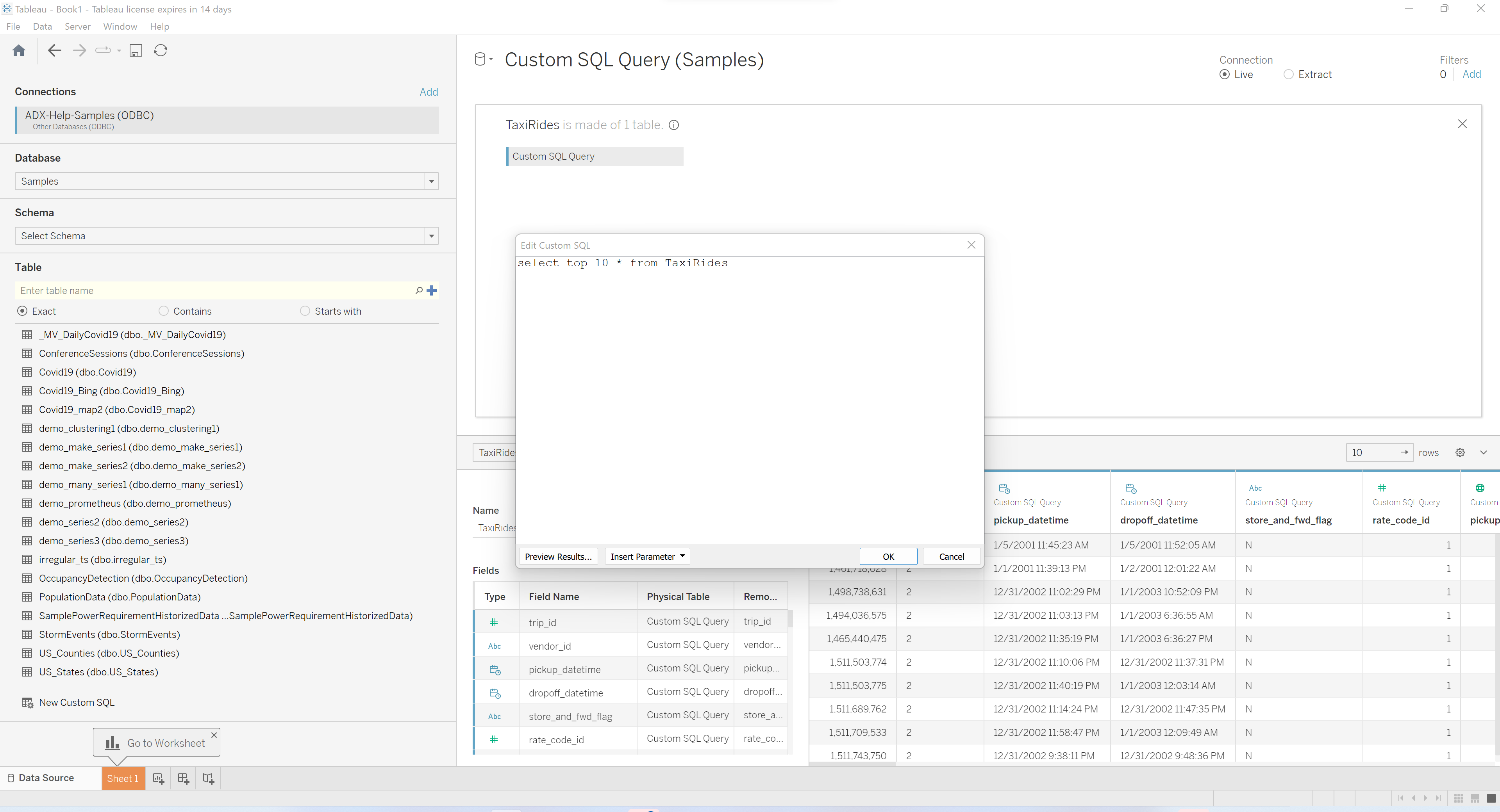
Task: Close the TaxiRides table details pane
Action: click(1462, 124)
